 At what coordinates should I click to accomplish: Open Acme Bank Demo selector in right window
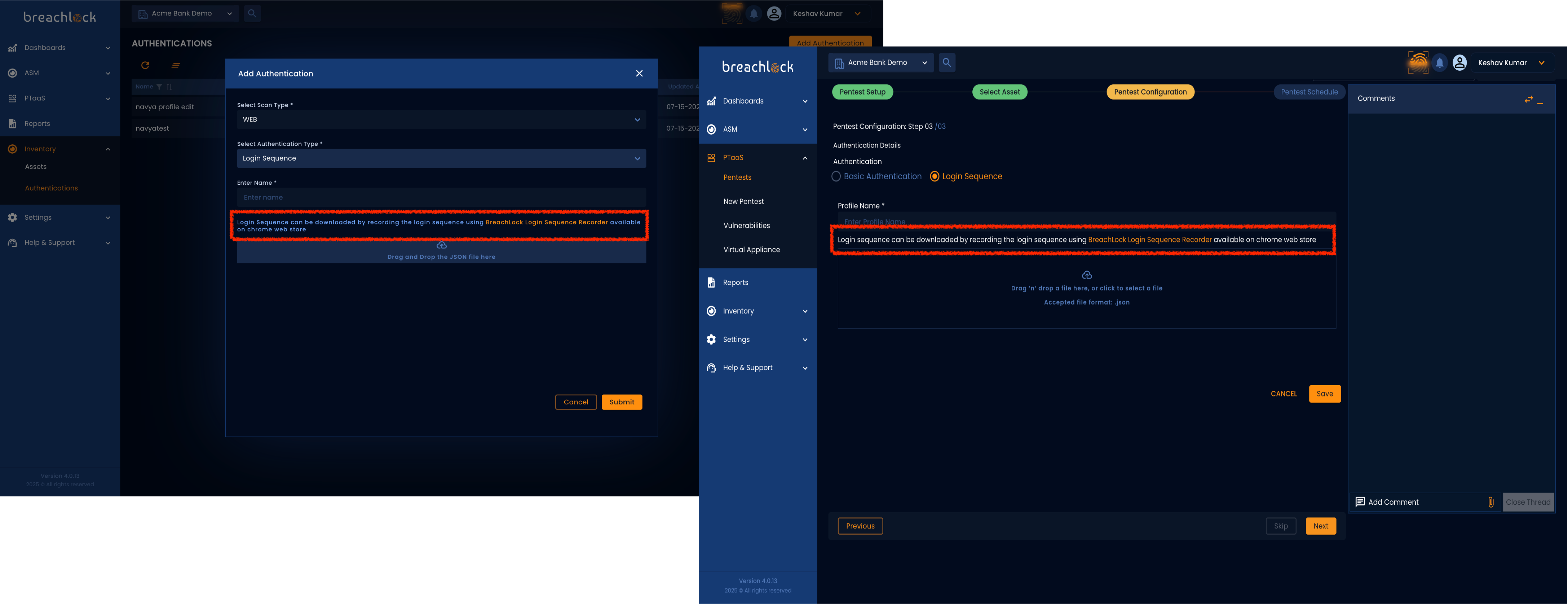881,63
